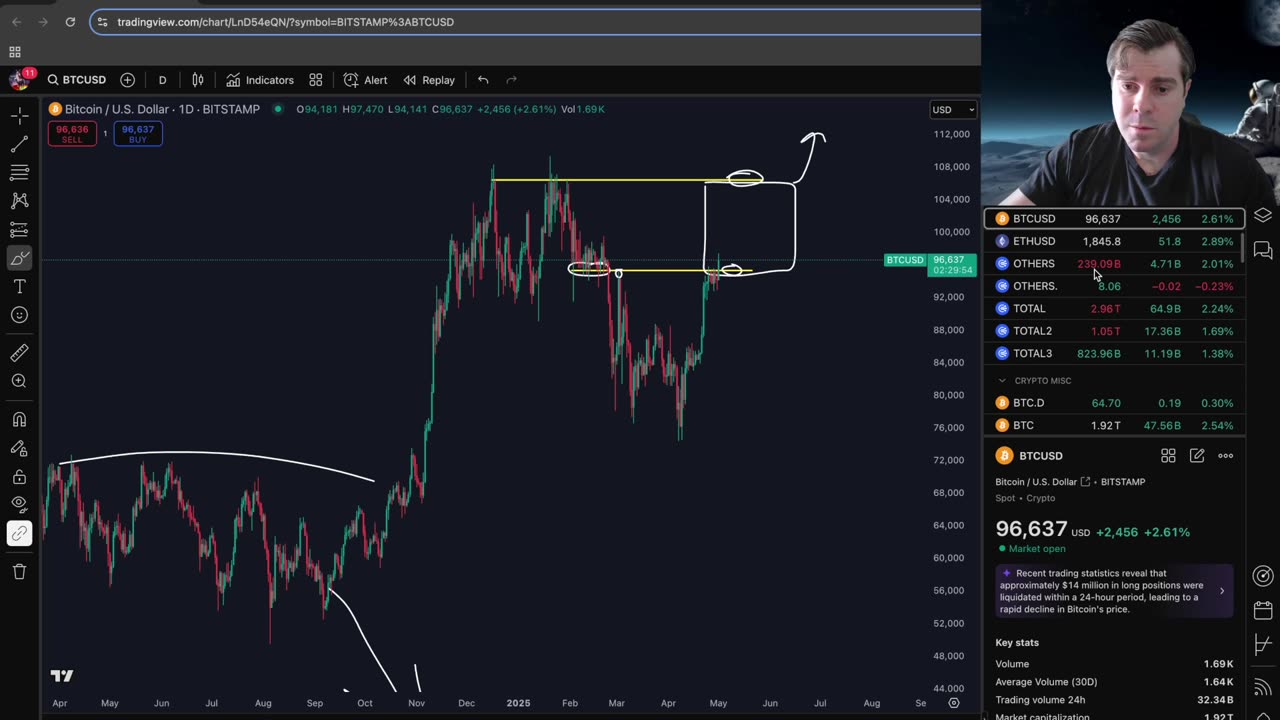
Task: Select the ruler measure tool
Action: (x=19, y=352)
